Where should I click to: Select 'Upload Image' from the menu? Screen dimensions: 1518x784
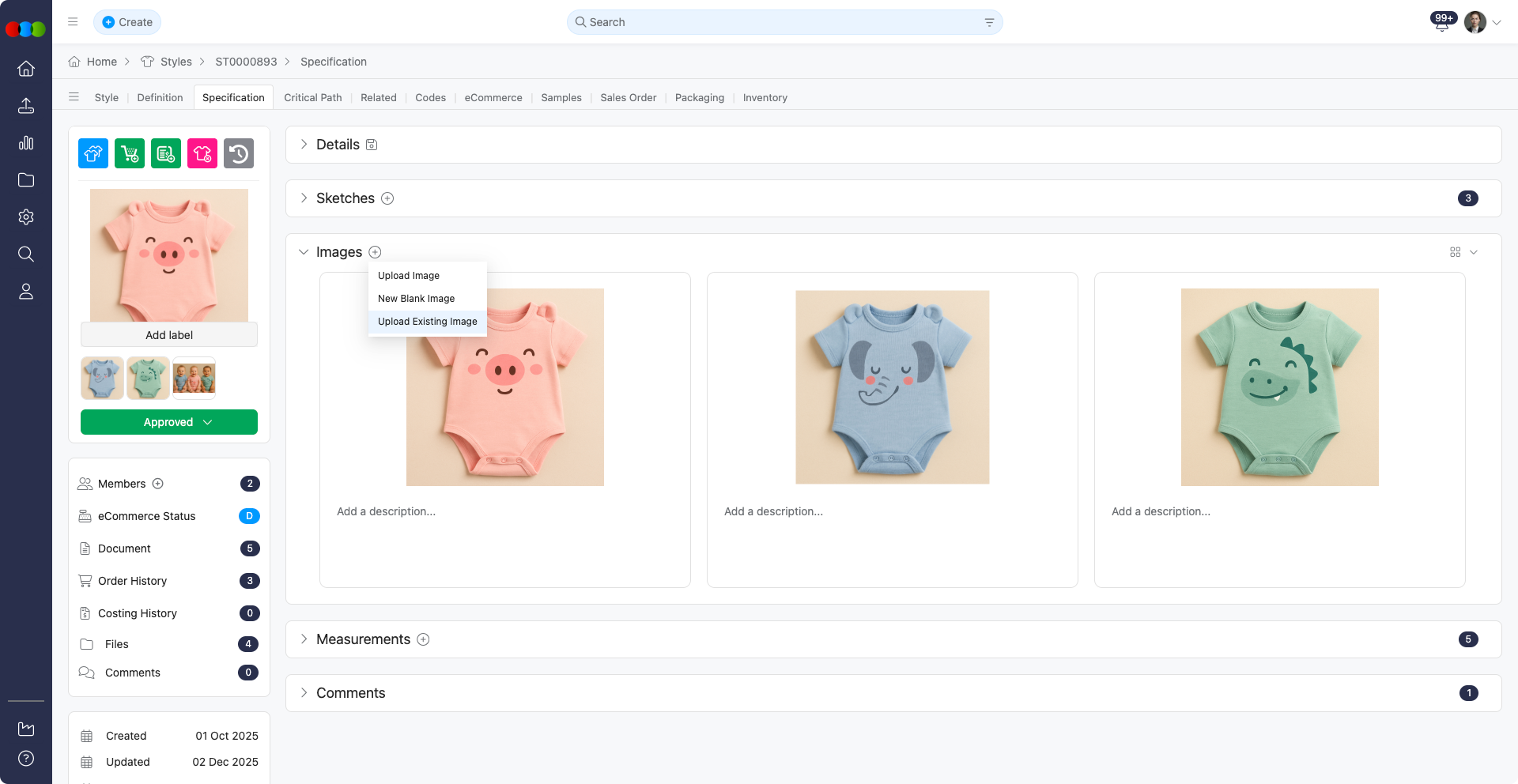tap(408, 276)
